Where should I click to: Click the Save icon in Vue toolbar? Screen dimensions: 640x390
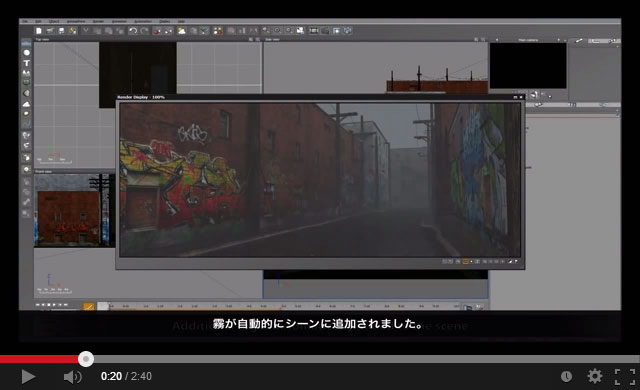[61, 31]
